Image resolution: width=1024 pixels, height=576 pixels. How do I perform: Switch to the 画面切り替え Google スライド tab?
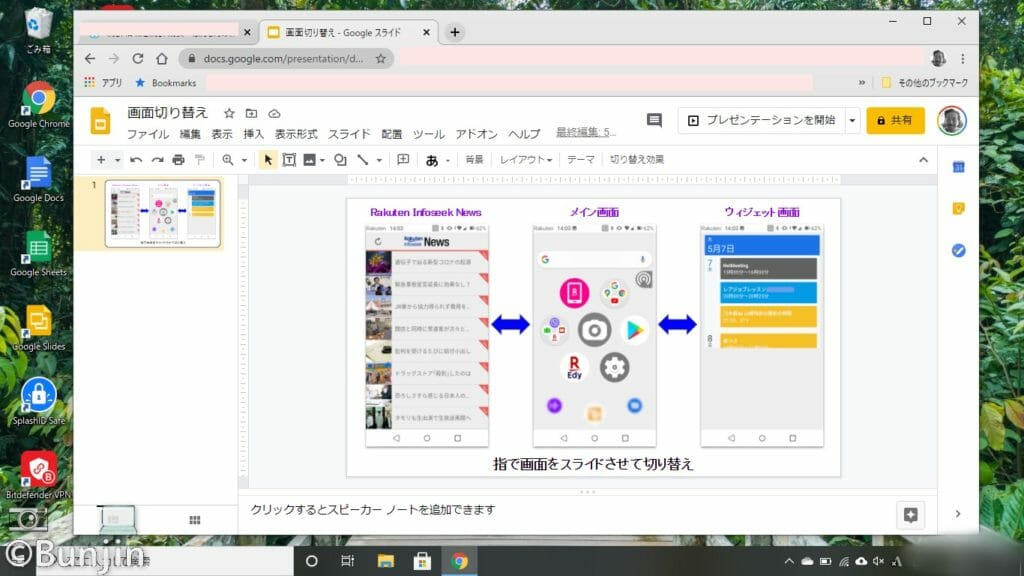pyautogui.click(x=349, y=32)
